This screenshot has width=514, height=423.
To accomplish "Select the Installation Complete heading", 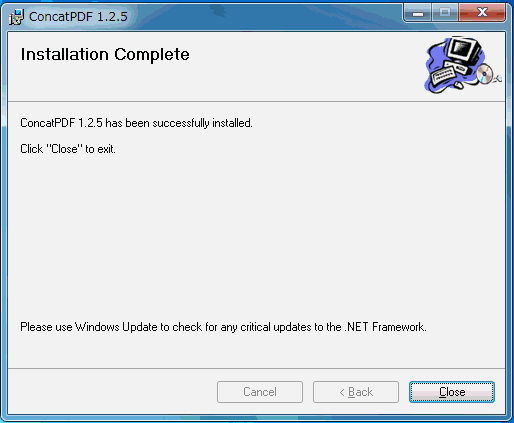I will [x=105, y=54].
